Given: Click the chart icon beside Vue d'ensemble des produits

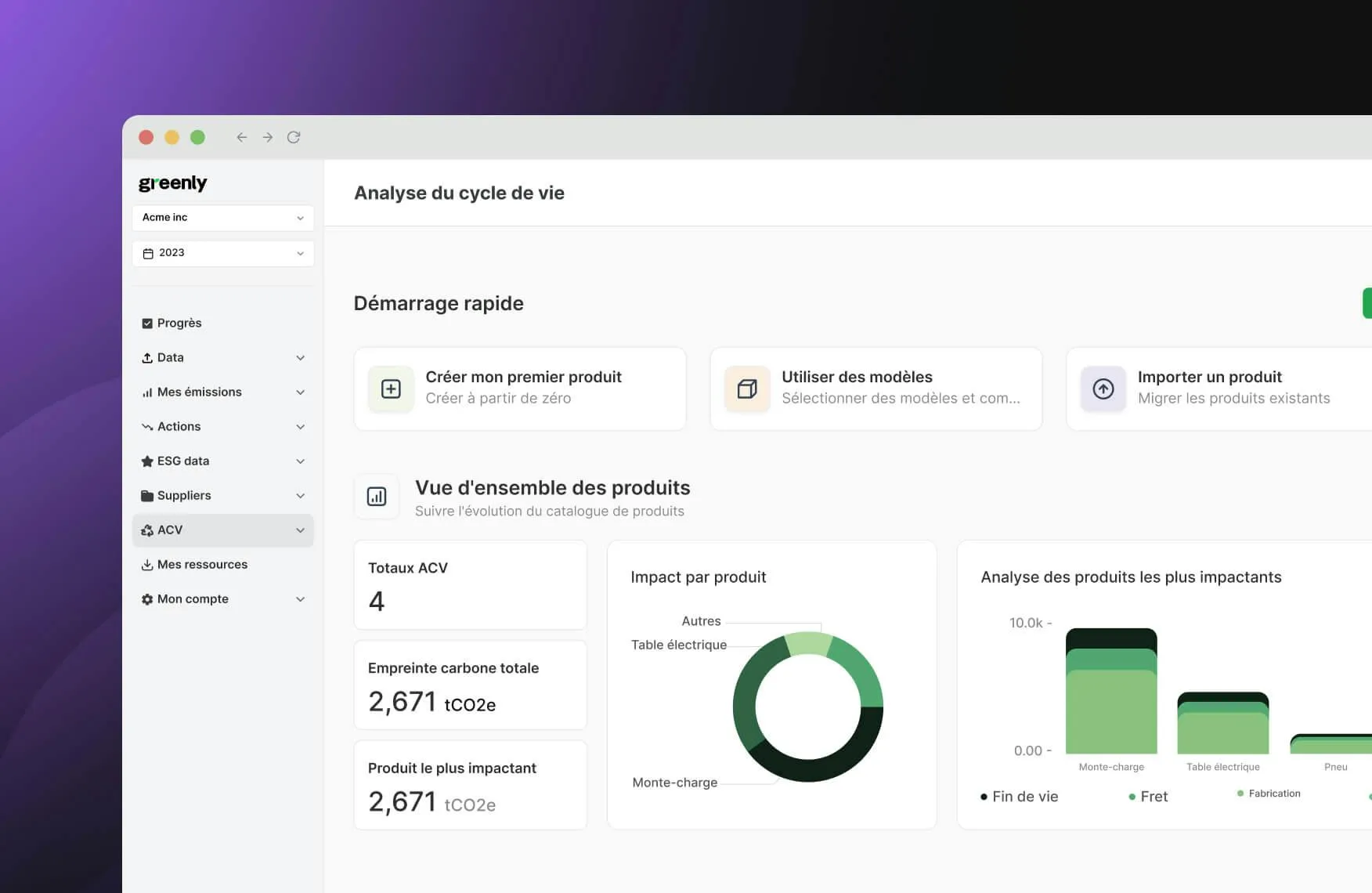Looking at the screenshot, I should point(377,497).
